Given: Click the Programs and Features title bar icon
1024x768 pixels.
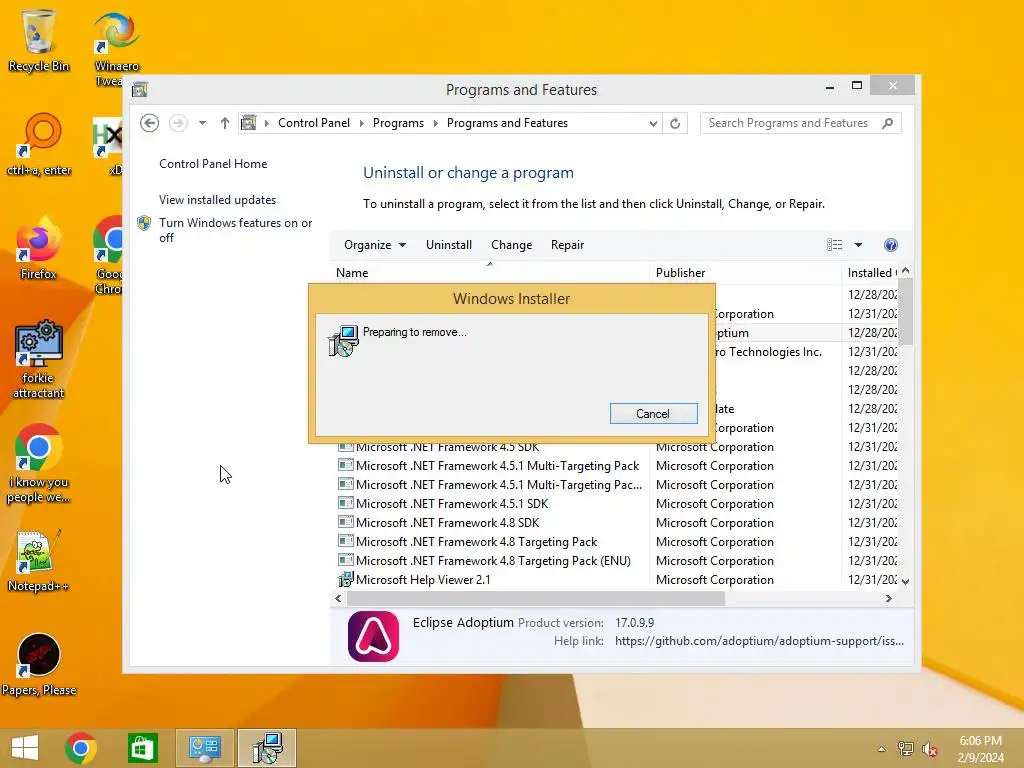Looking at the screenshot, I should pos(140,89).
